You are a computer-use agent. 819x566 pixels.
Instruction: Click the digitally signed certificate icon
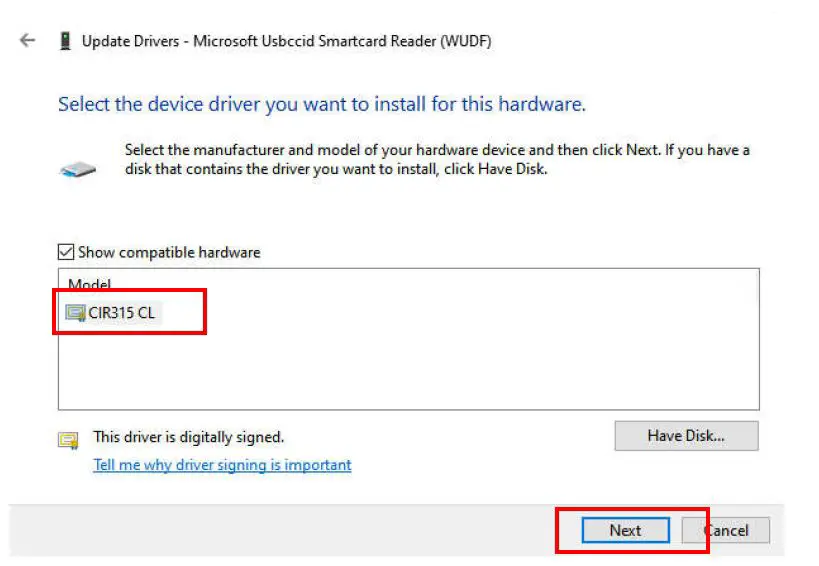pos(68,439)
